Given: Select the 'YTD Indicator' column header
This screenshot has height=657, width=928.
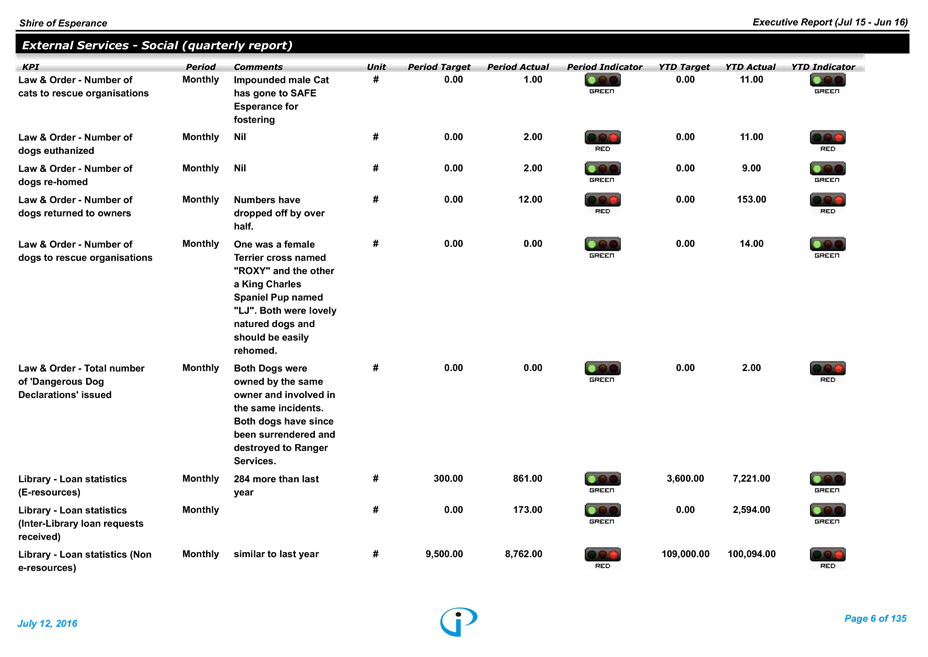Looking at the screenshot, I should [x=823, y=67].
